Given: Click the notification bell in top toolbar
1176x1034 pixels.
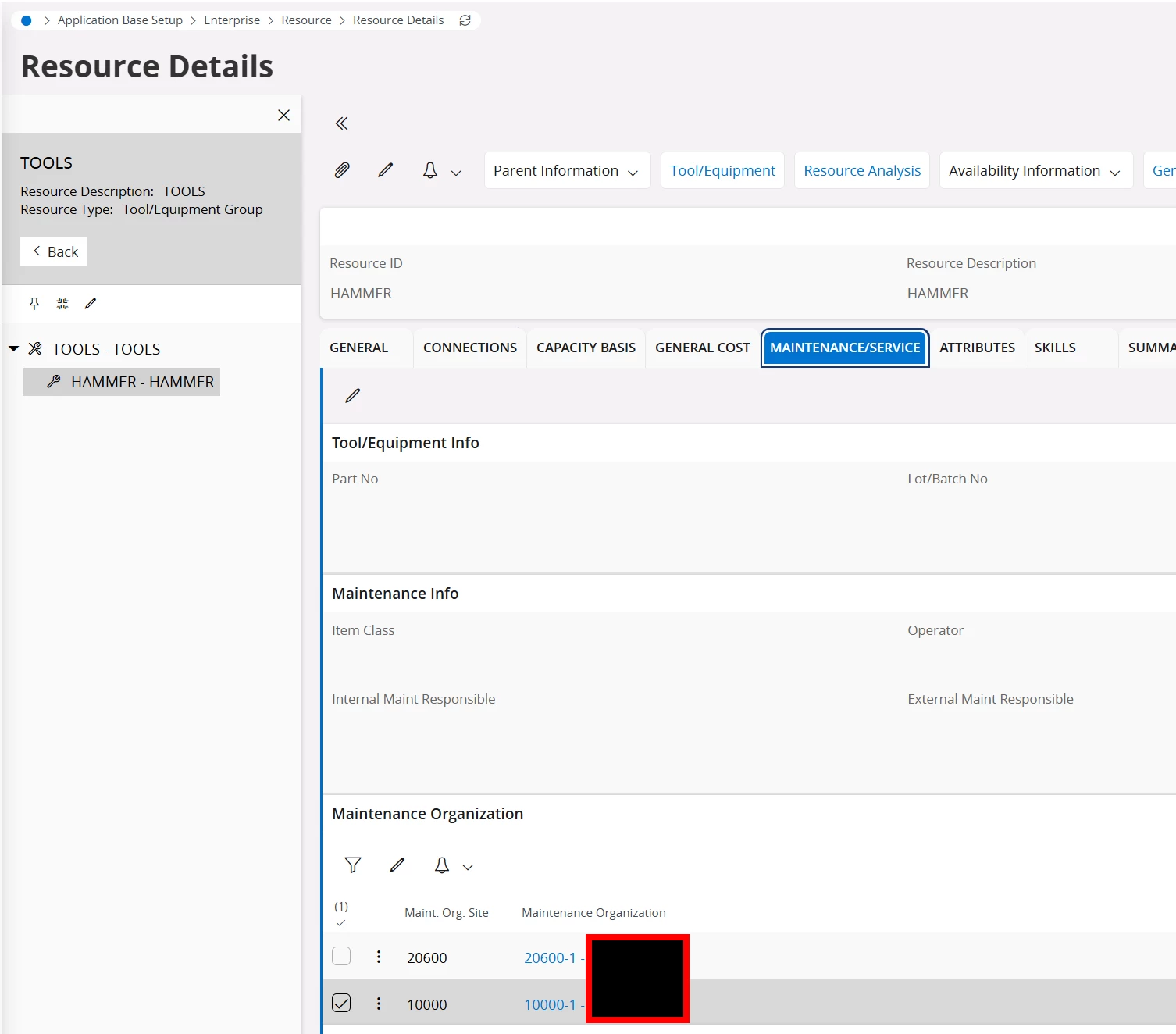Looking at the screenshot, I should pos(430,170).
